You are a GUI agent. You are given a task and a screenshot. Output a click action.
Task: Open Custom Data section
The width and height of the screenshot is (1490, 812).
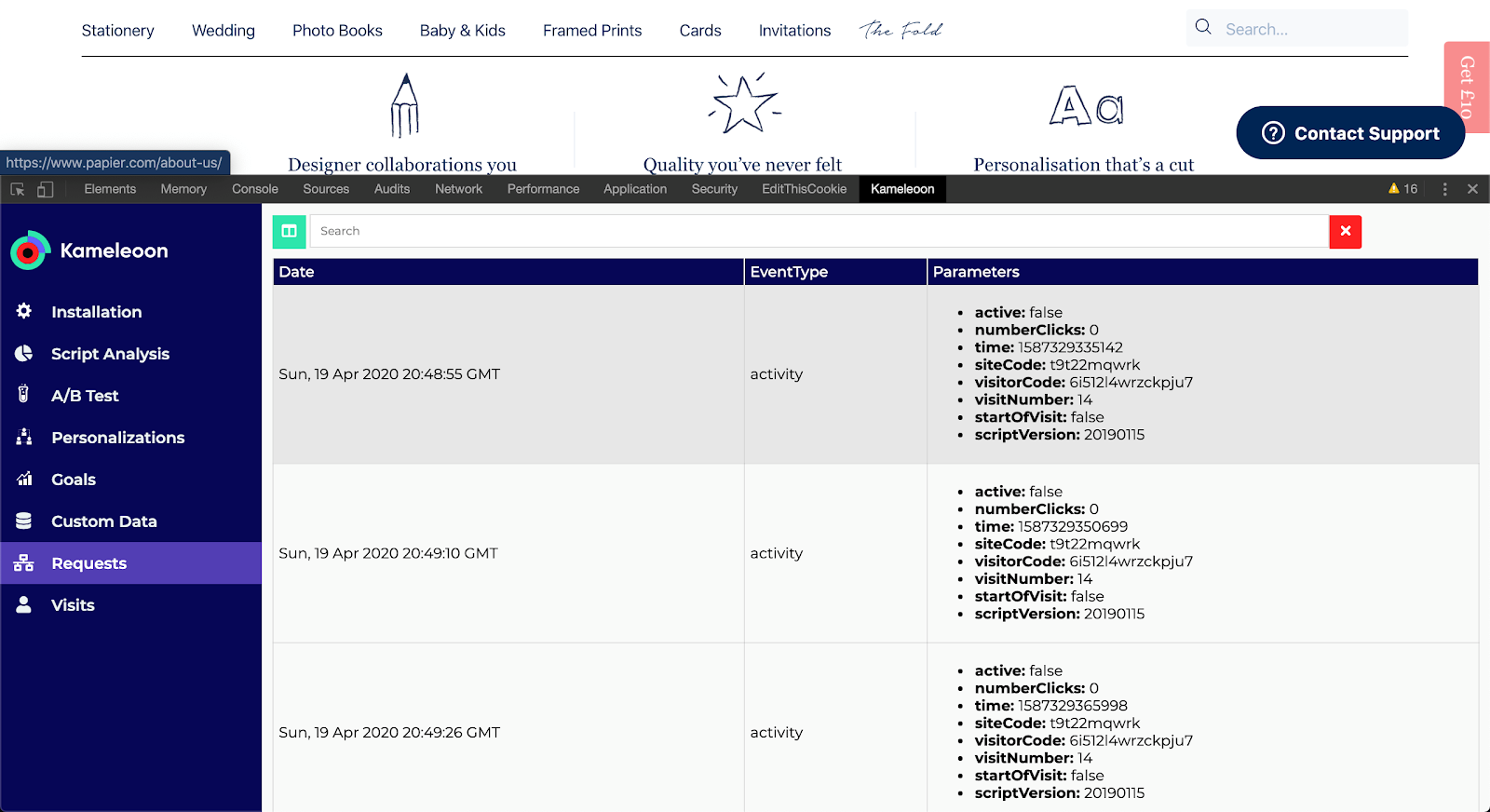[x=130, y=521]
